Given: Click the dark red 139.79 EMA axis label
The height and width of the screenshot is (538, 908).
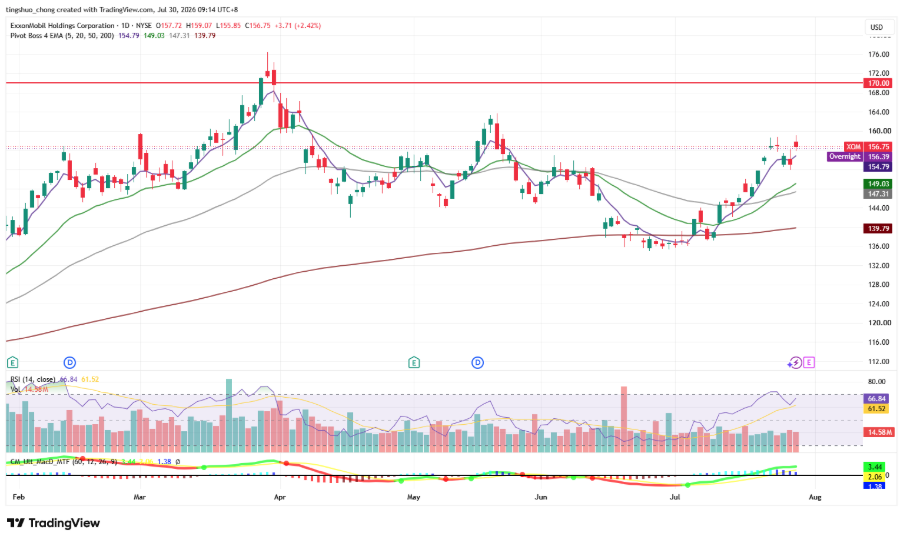Looking at the screenshot, I should click(x=878, y=229).
